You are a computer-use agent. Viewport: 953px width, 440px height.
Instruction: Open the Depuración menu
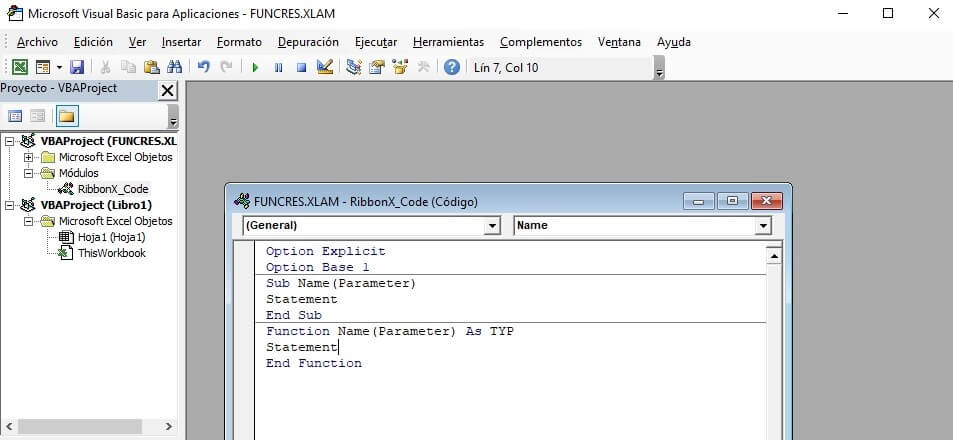308,42
